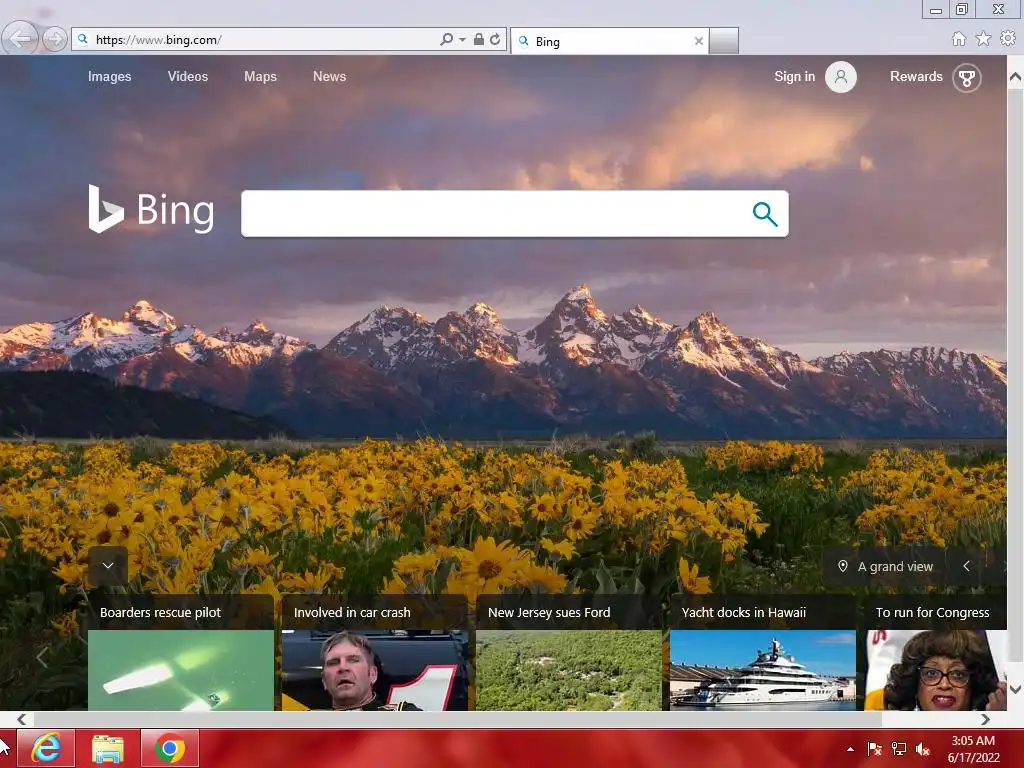
Task: Open the New Jersey sues Ford headline
Action: coord(549,613)
